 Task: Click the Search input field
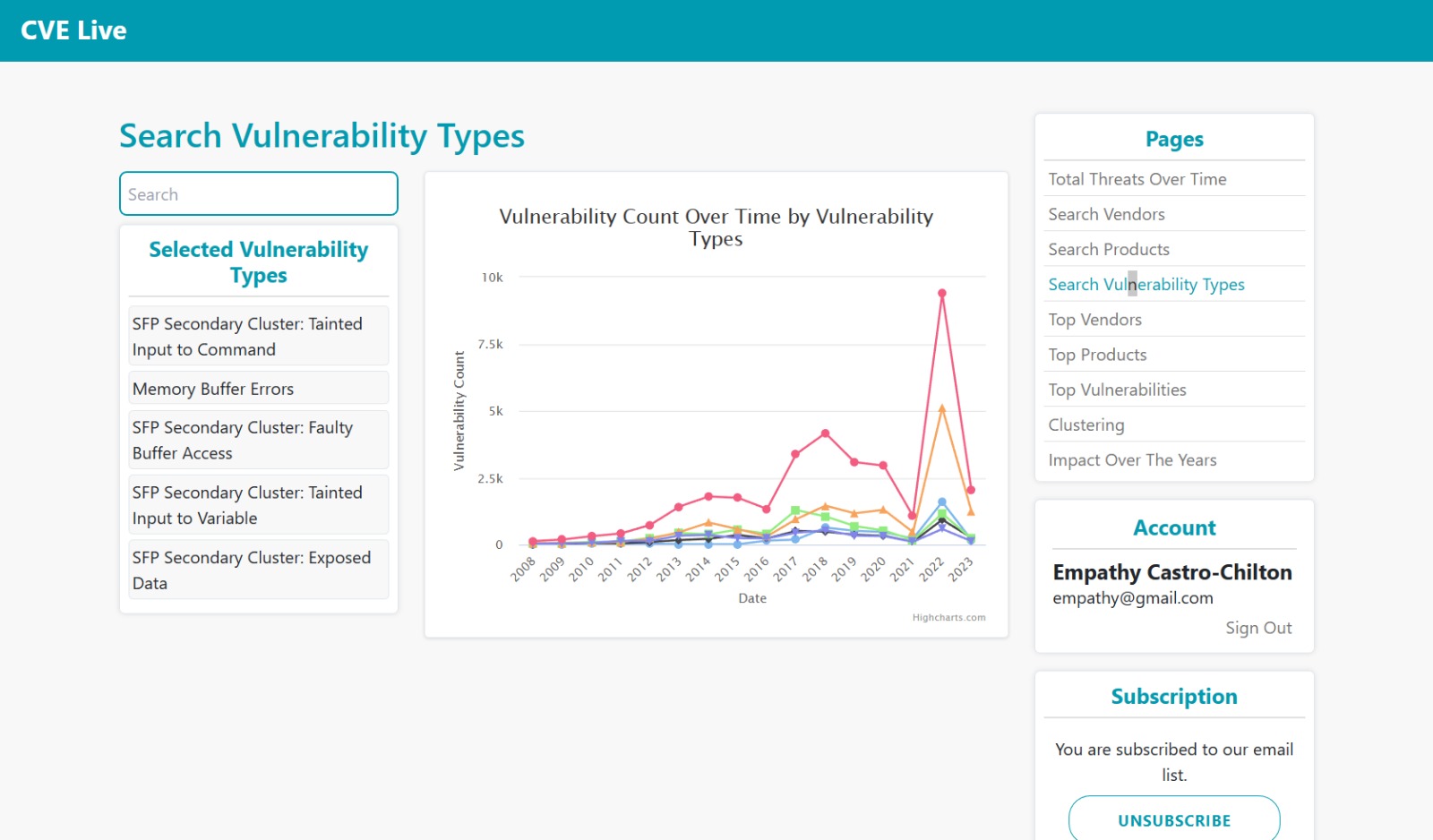click(258, 193)
